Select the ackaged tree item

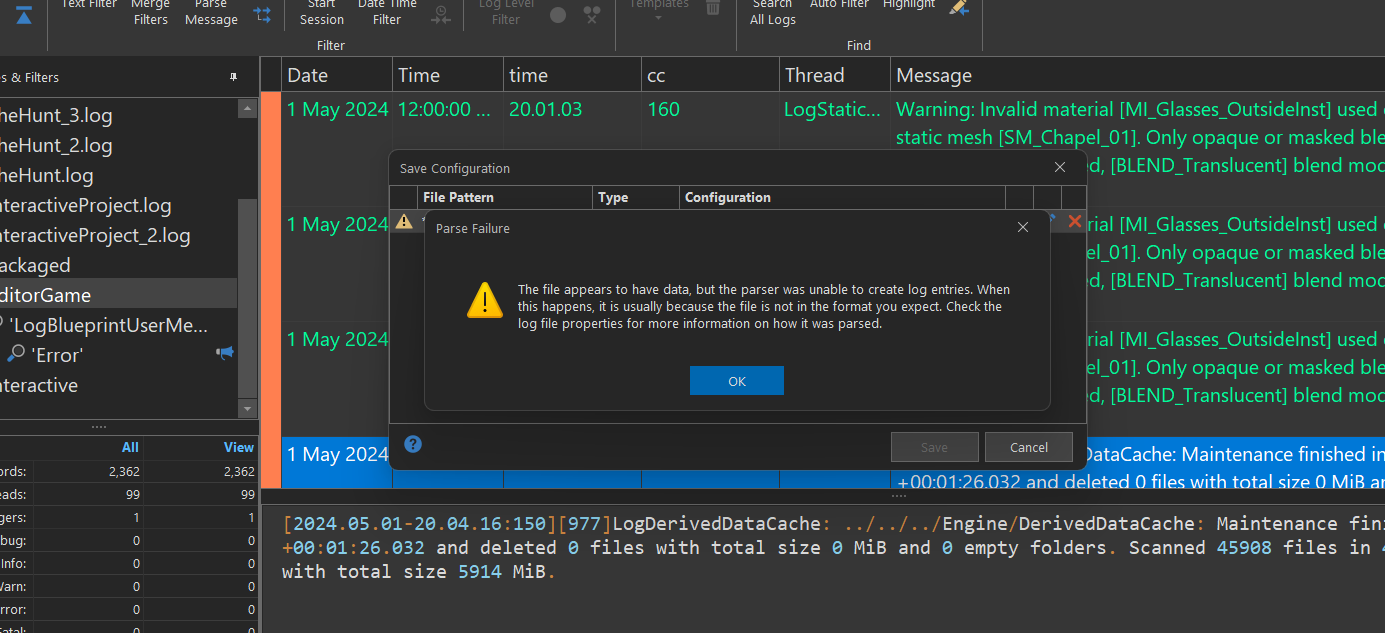point(35,265)
